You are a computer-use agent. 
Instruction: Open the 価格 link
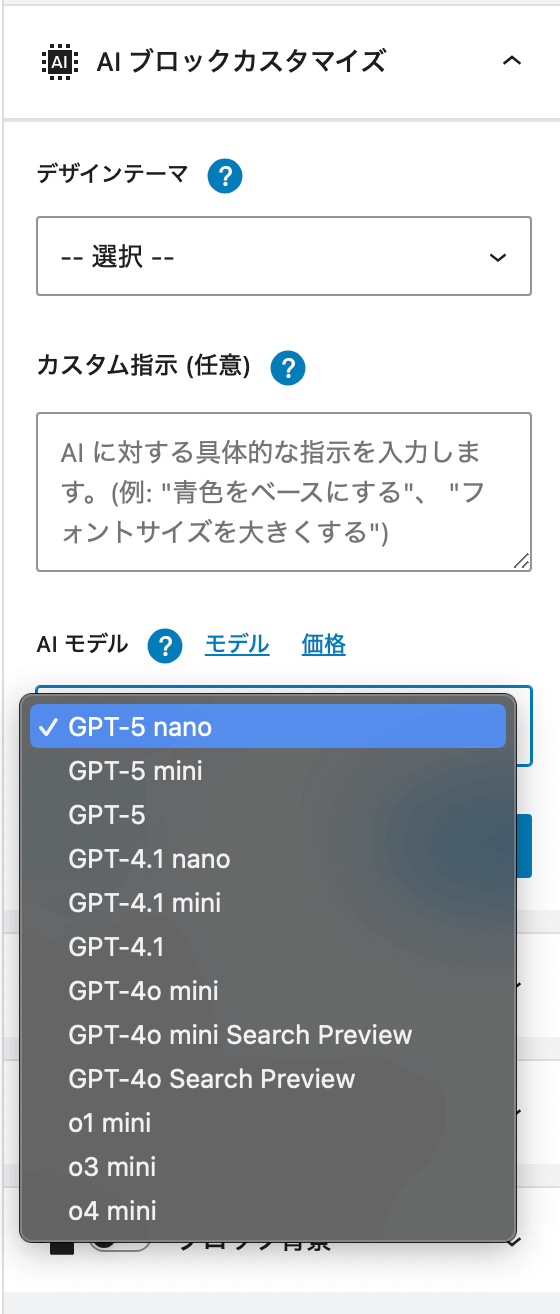324,645
